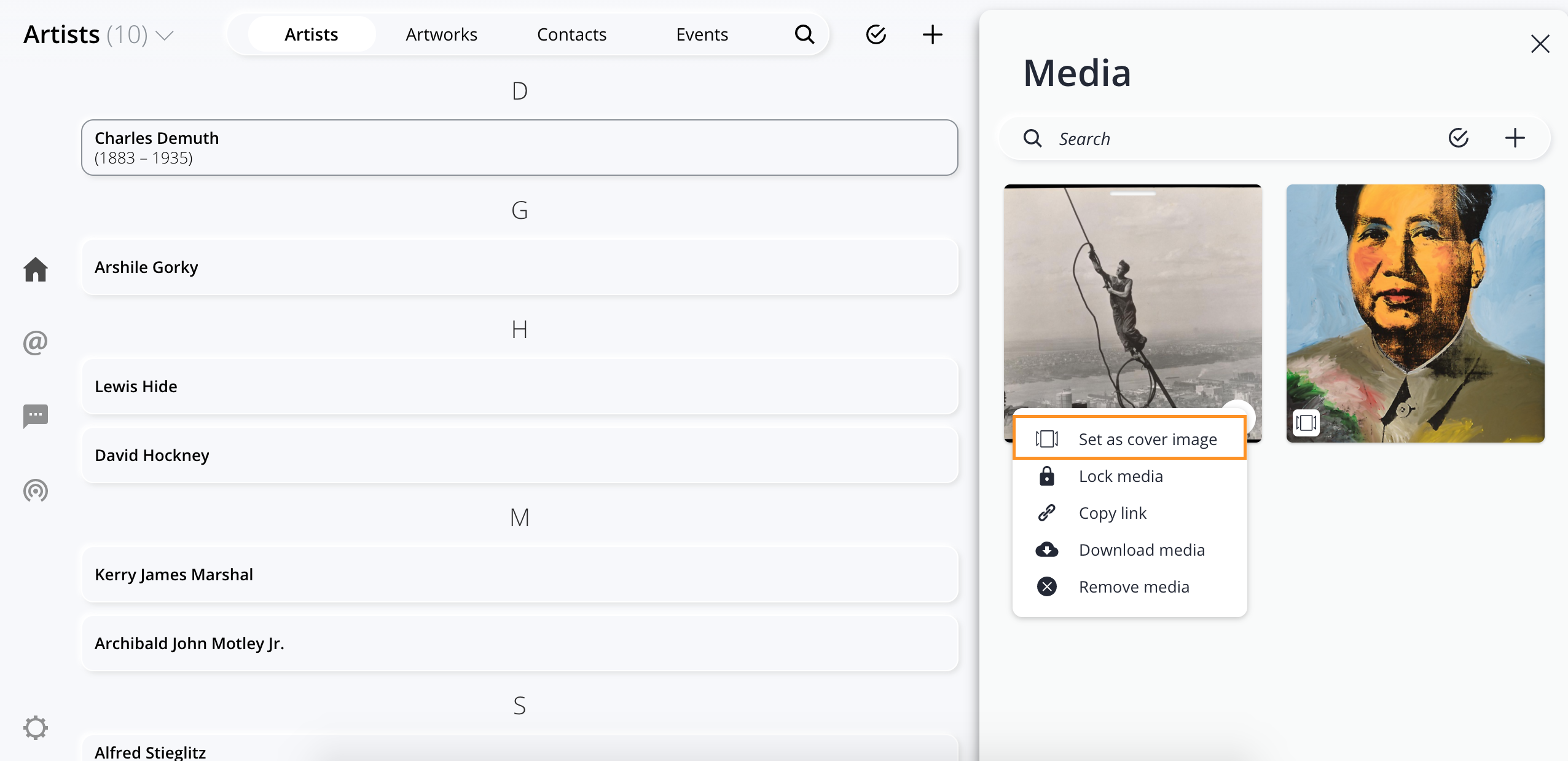Click the chain link icon beside Copy link
The image size is (1568, 761).
pos(1046,513)
